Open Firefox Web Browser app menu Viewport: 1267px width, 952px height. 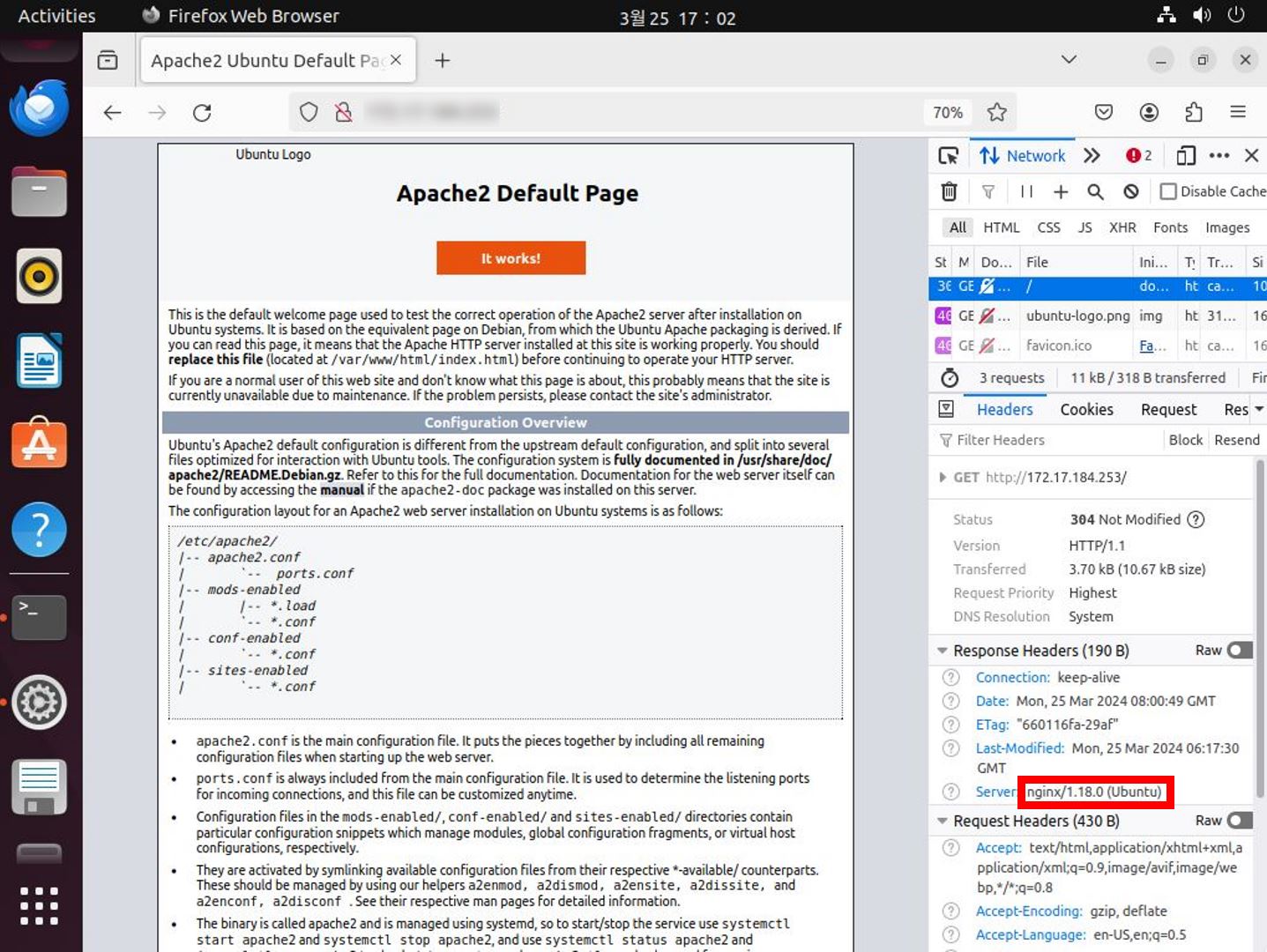(240, 16)
